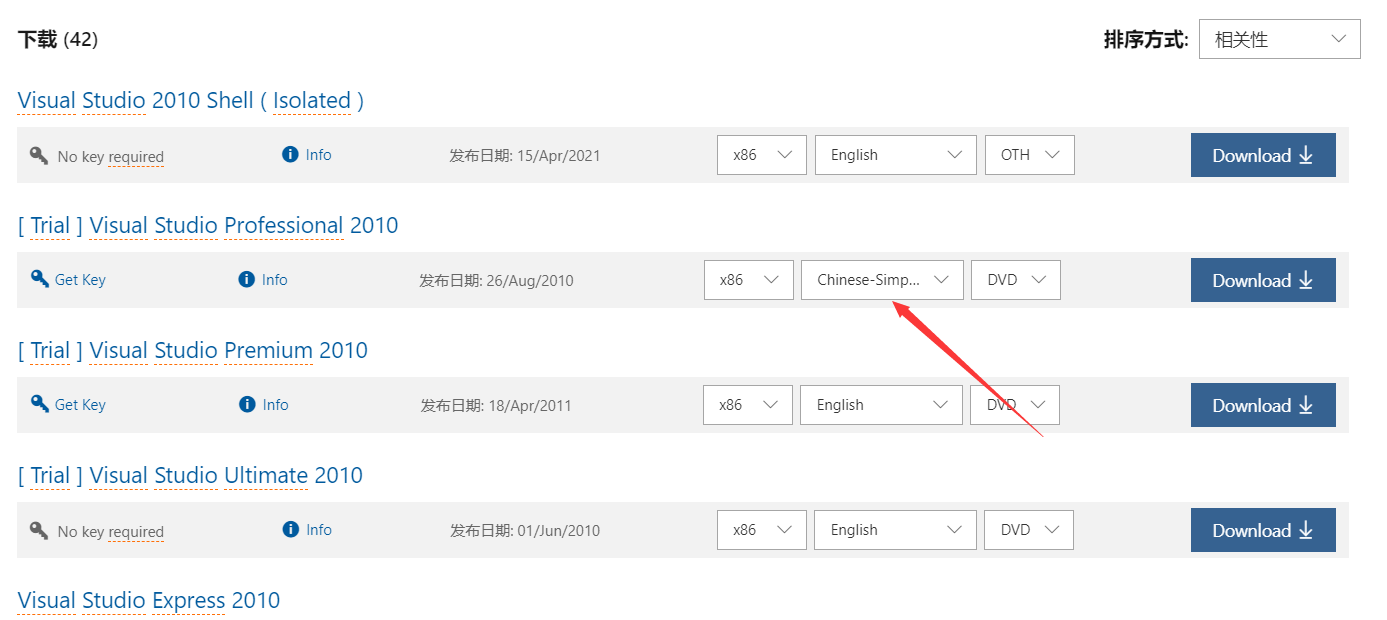Click the info icon in Visual Studio Professional row

[x=247, y=280]
